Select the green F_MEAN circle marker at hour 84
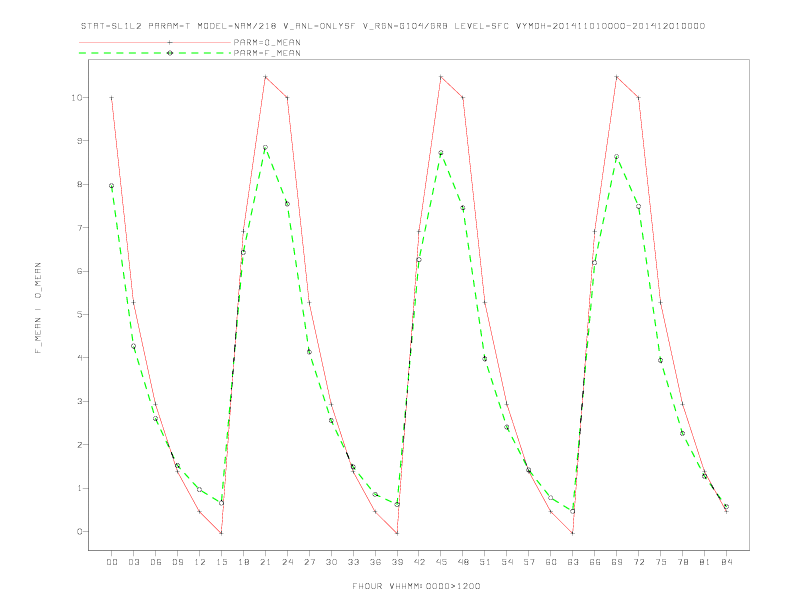The width and height of the screenshot is (792, 612). tap(726, 506)
